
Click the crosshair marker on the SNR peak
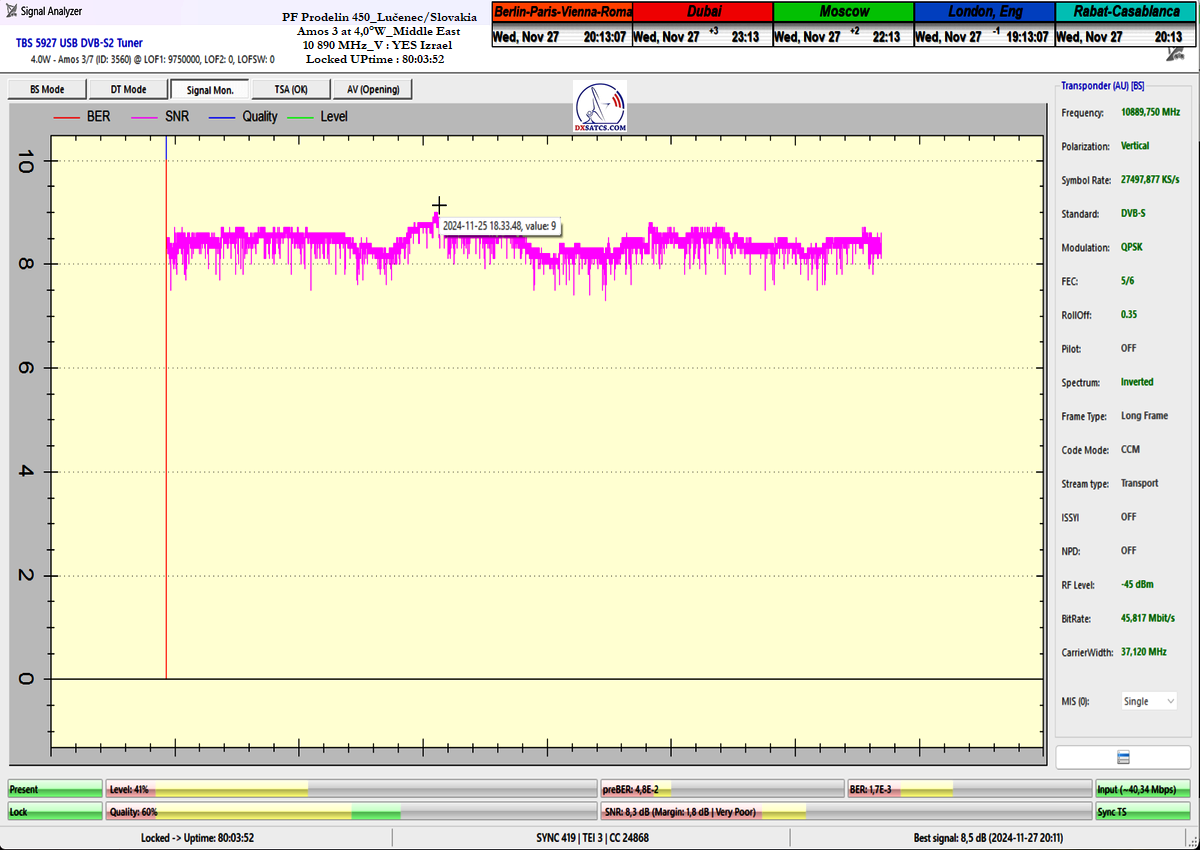click(x=438, y=206)
